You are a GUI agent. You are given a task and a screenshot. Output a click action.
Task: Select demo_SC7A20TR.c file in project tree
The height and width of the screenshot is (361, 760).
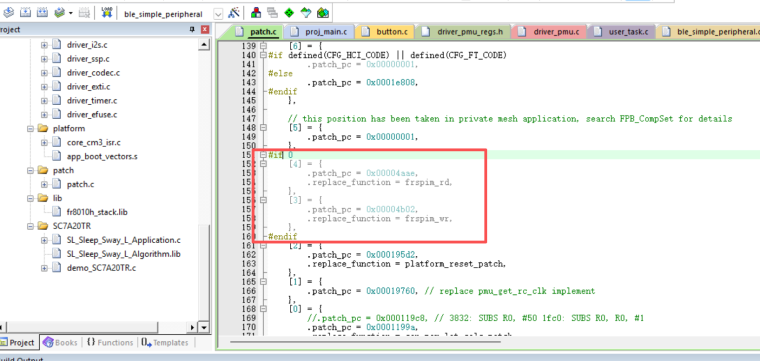point(101,268)
